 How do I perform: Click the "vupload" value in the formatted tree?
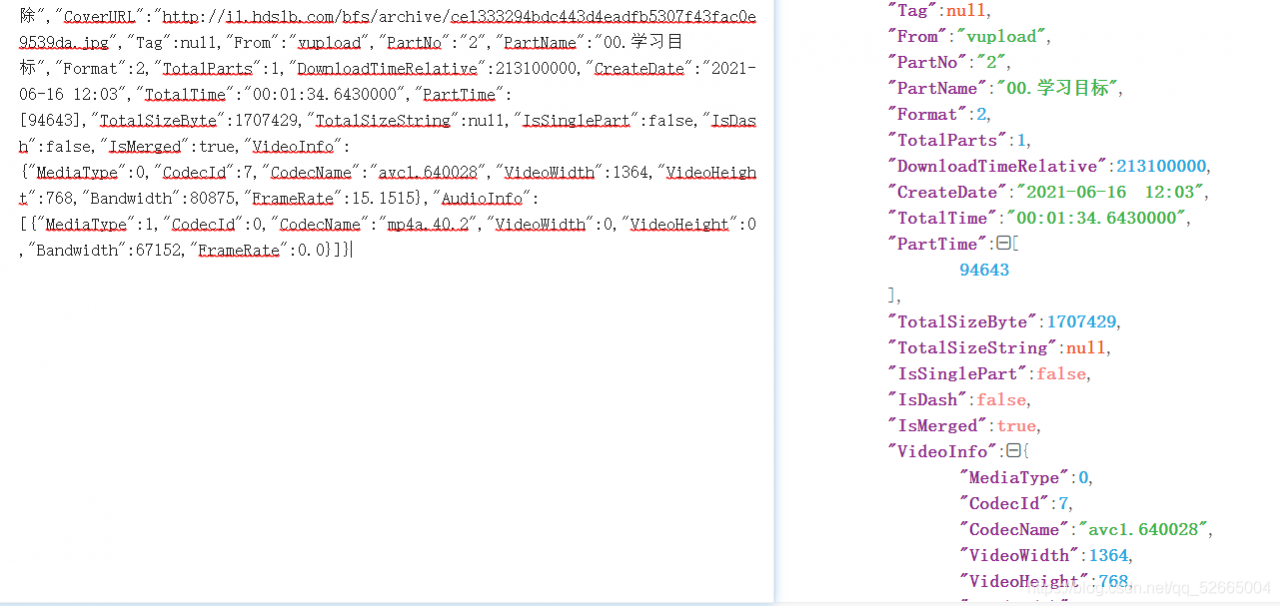(x=1001, y=36)
